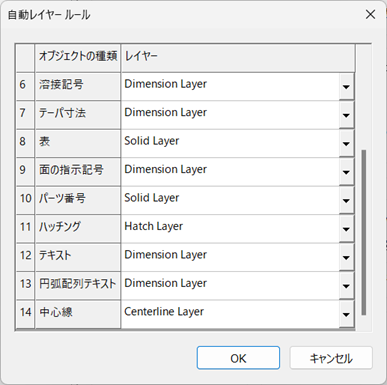Screen dimensions: 387x385
Task: Select row number 13 header
Action: [25, 286]
